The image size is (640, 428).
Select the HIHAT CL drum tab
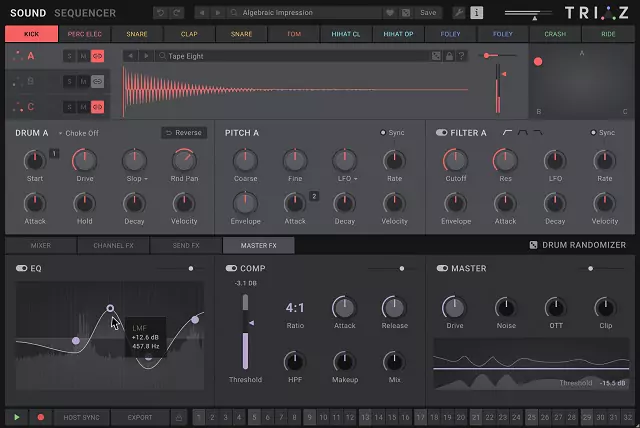346,34
